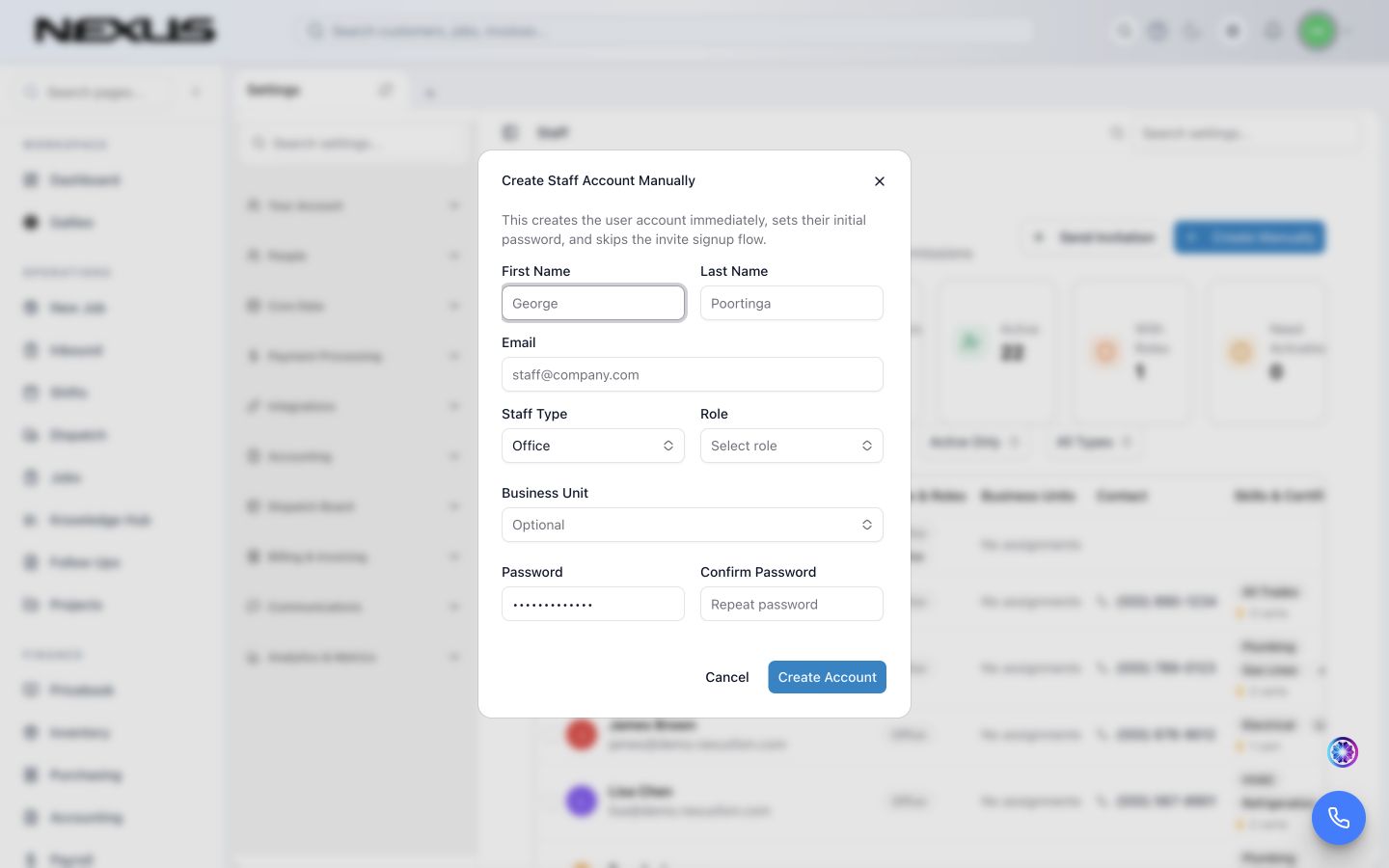This screenshot has height=868, width=1389.
Task: Open the colorful assistant orb icon
Action: pyautogui.click(x=1343, y=751)
